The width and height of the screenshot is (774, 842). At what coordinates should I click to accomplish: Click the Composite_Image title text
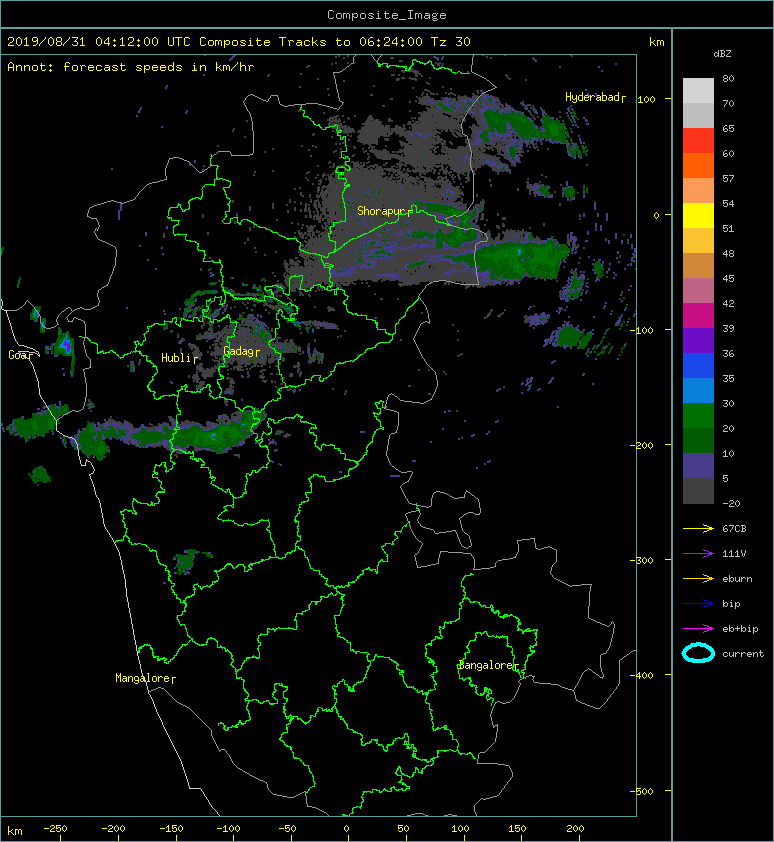pos(387,15)
